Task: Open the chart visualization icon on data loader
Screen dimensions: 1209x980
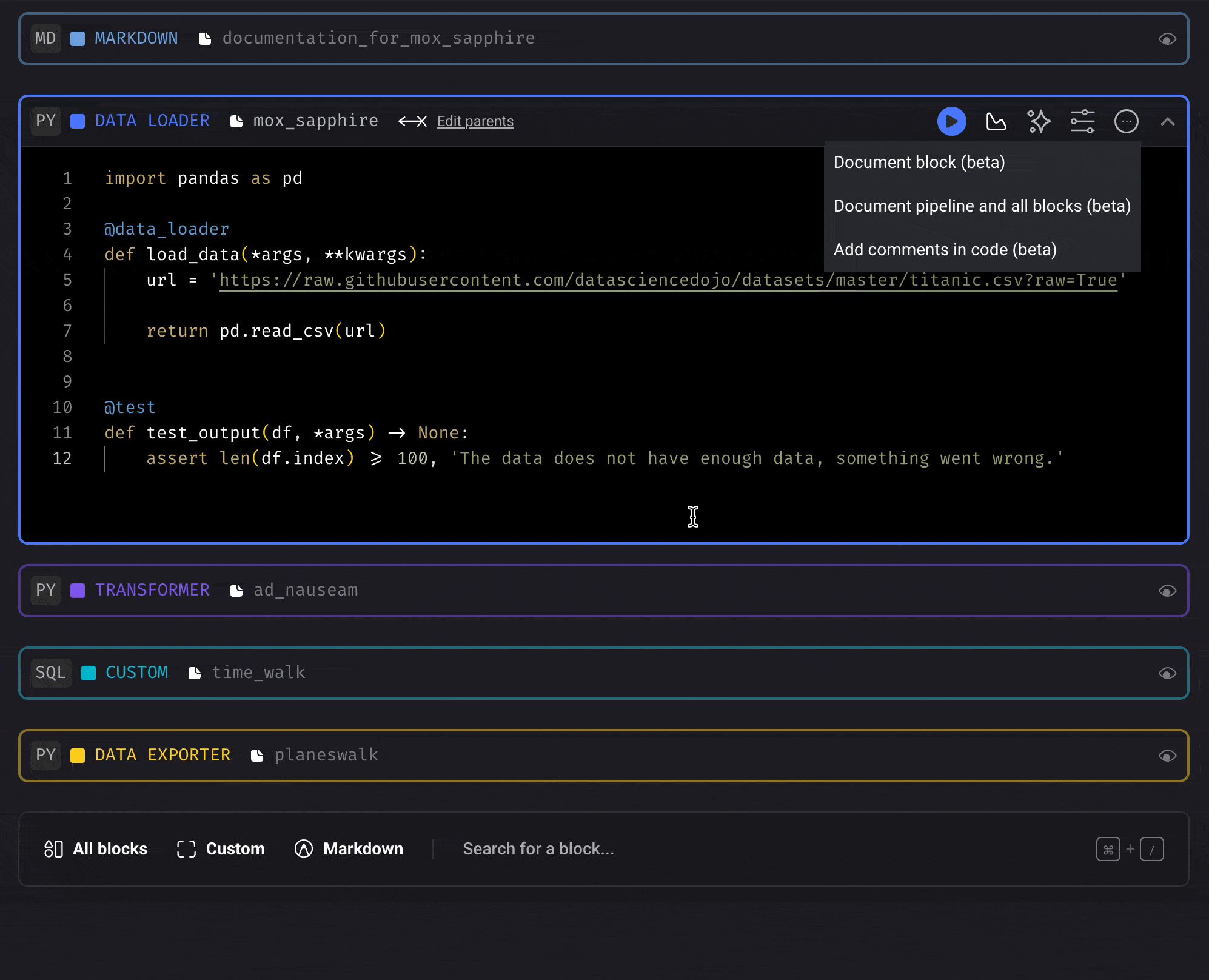Action: click(x=996, y=121)
